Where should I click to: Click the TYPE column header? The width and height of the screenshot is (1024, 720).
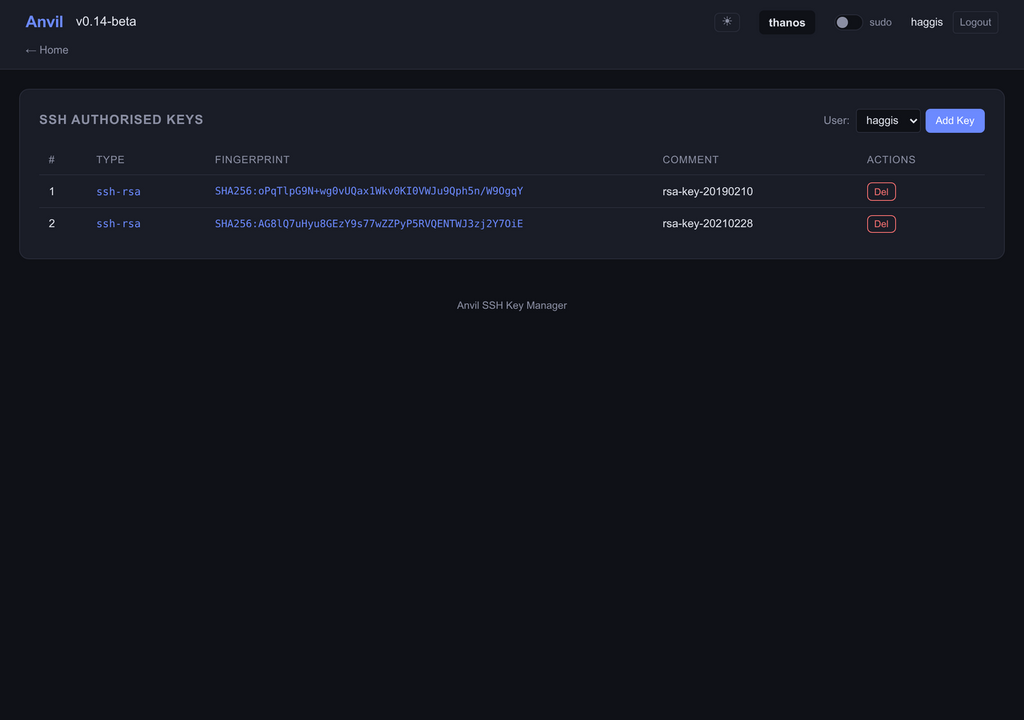[110, 159]
